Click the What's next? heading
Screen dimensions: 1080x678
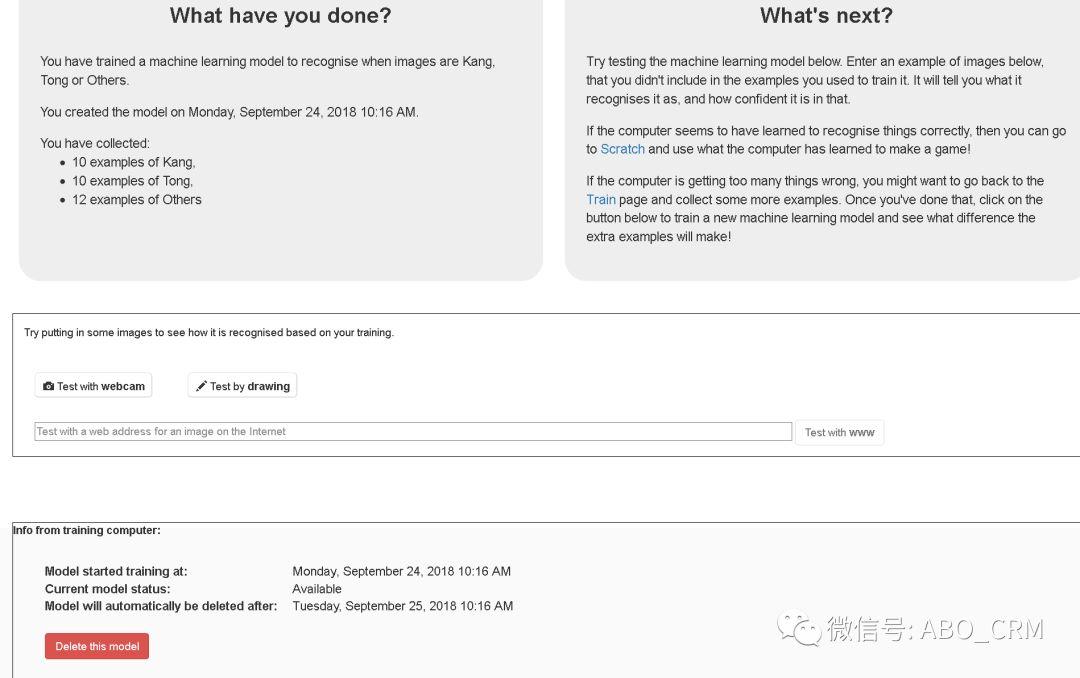826,15
